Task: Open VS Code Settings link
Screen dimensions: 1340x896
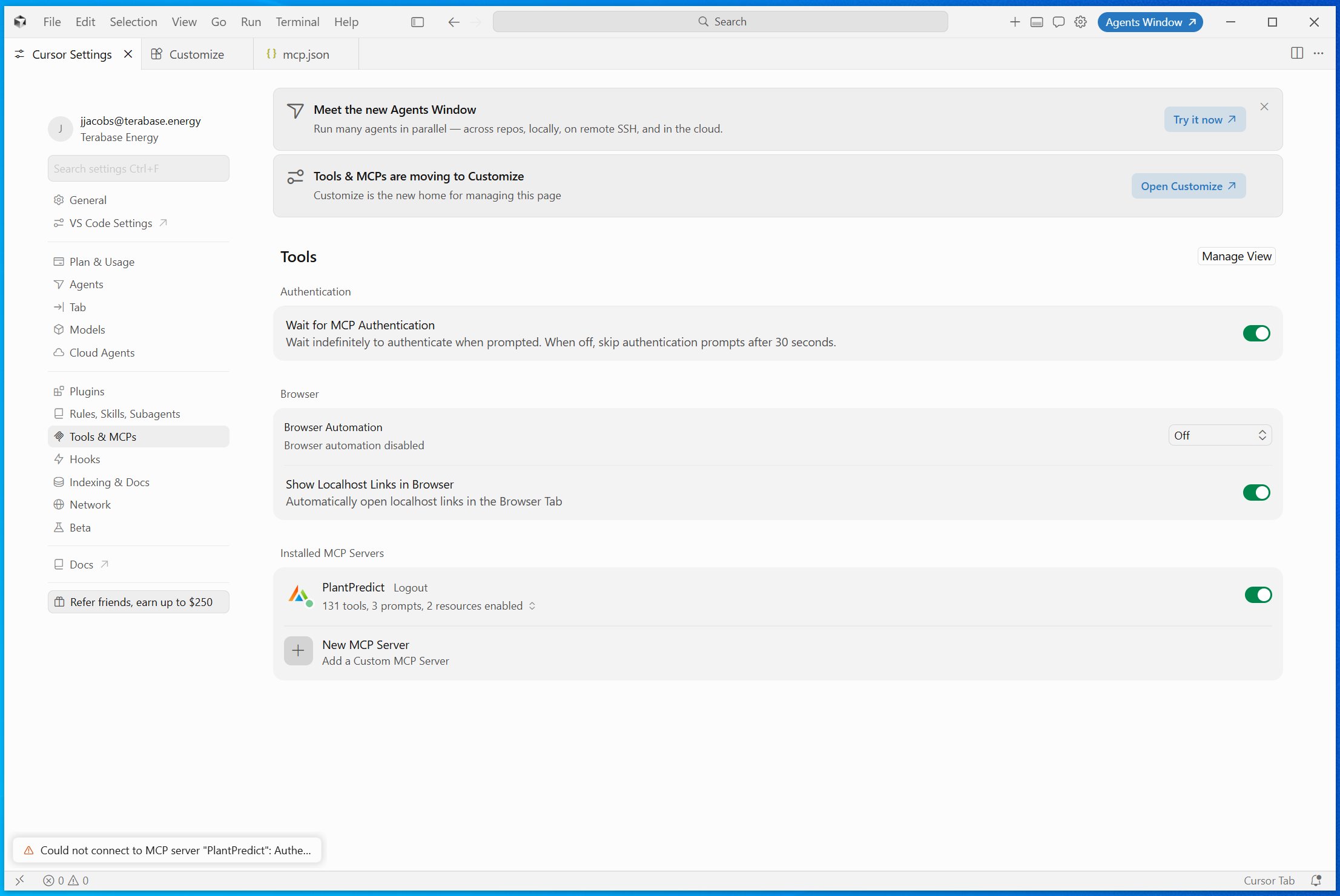Action: (x=139, y=223)
